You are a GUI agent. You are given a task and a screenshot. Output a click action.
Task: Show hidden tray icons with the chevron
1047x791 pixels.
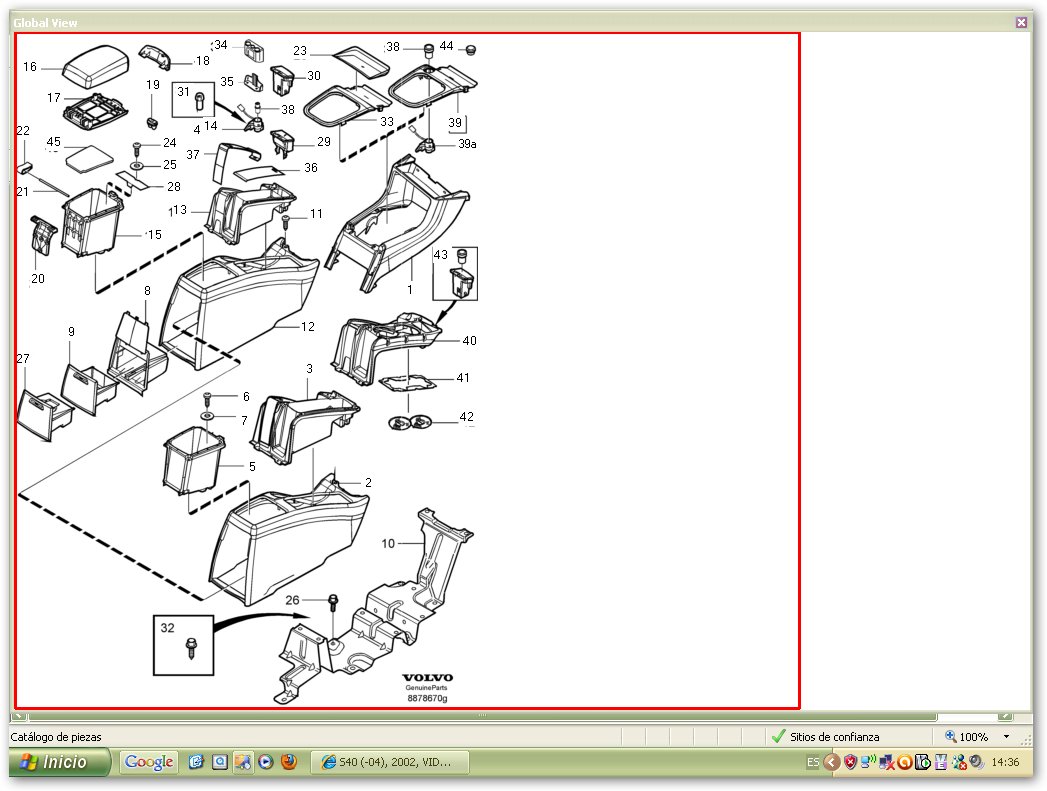point(831,762)
